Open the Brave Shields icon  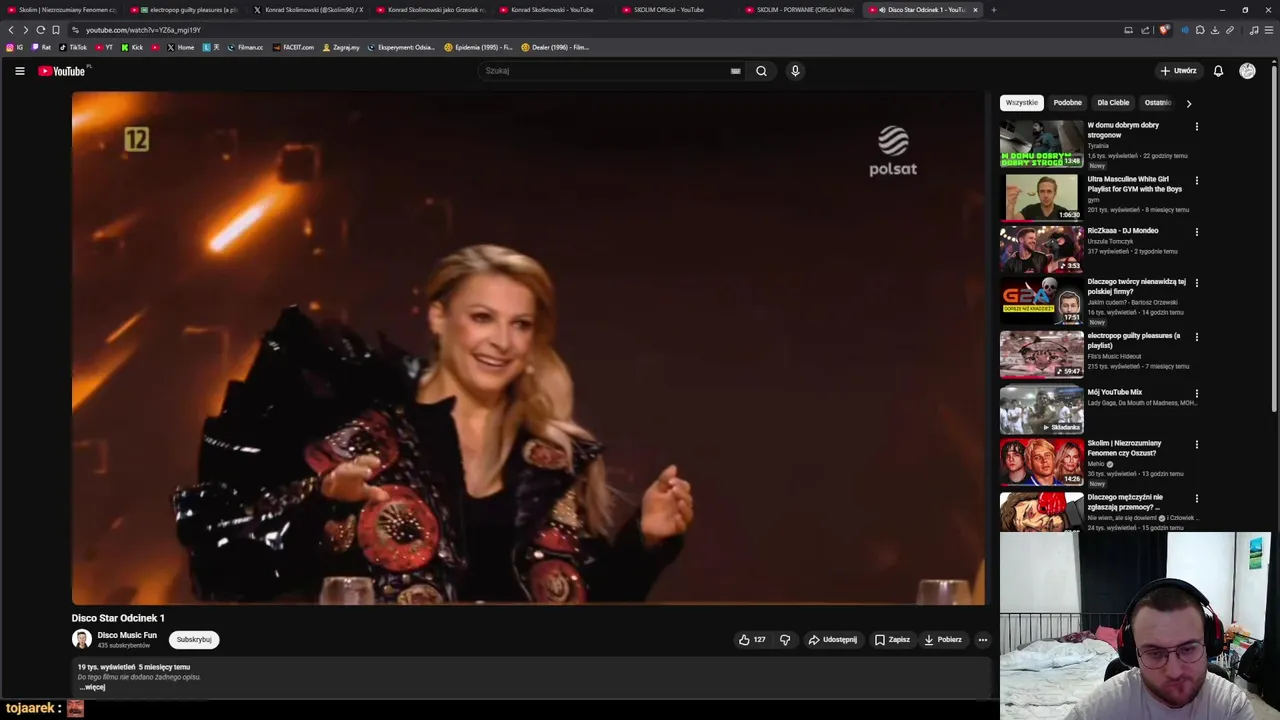click(1163, 30)
